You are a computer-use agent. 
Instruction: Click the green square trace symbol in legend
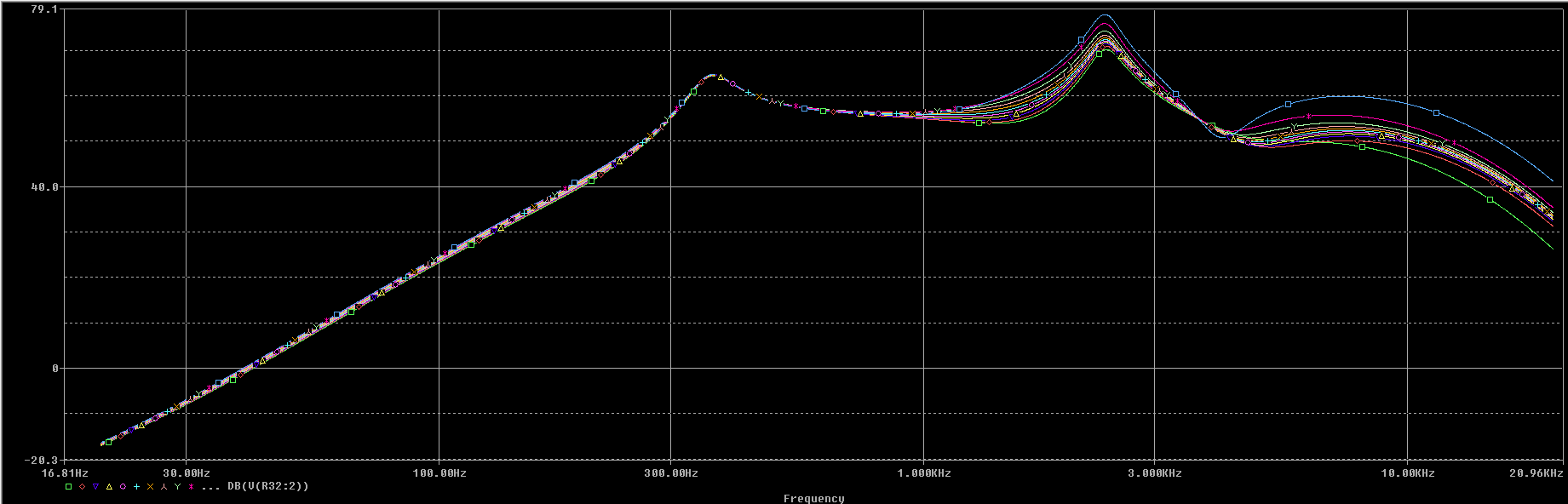point(69,487)
